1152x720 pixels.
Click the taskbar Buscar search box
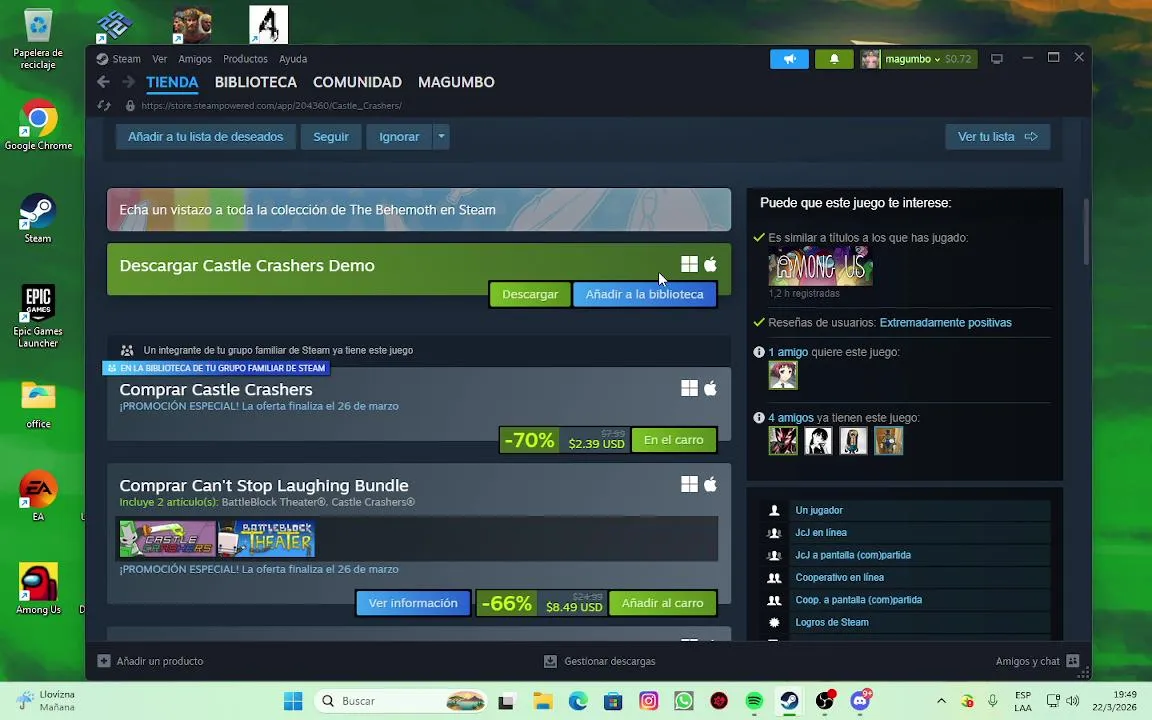pos(402,701)
